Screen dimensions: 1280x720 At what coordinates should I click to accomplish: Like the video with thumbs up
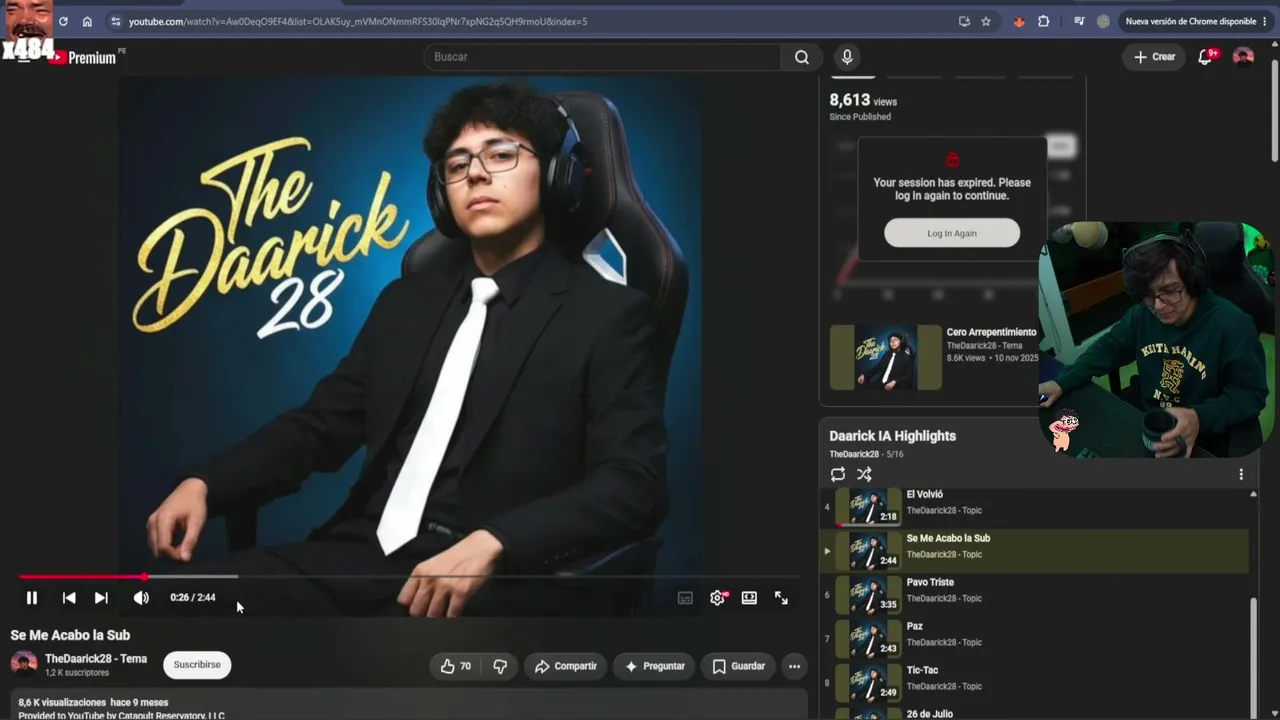(456, 666)
